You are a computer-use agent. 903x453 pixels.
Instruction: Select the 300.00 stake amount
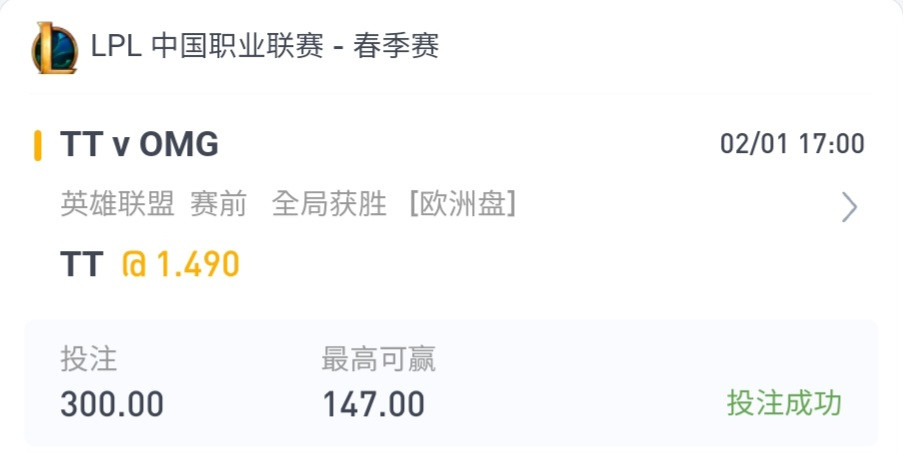[112, 403]
